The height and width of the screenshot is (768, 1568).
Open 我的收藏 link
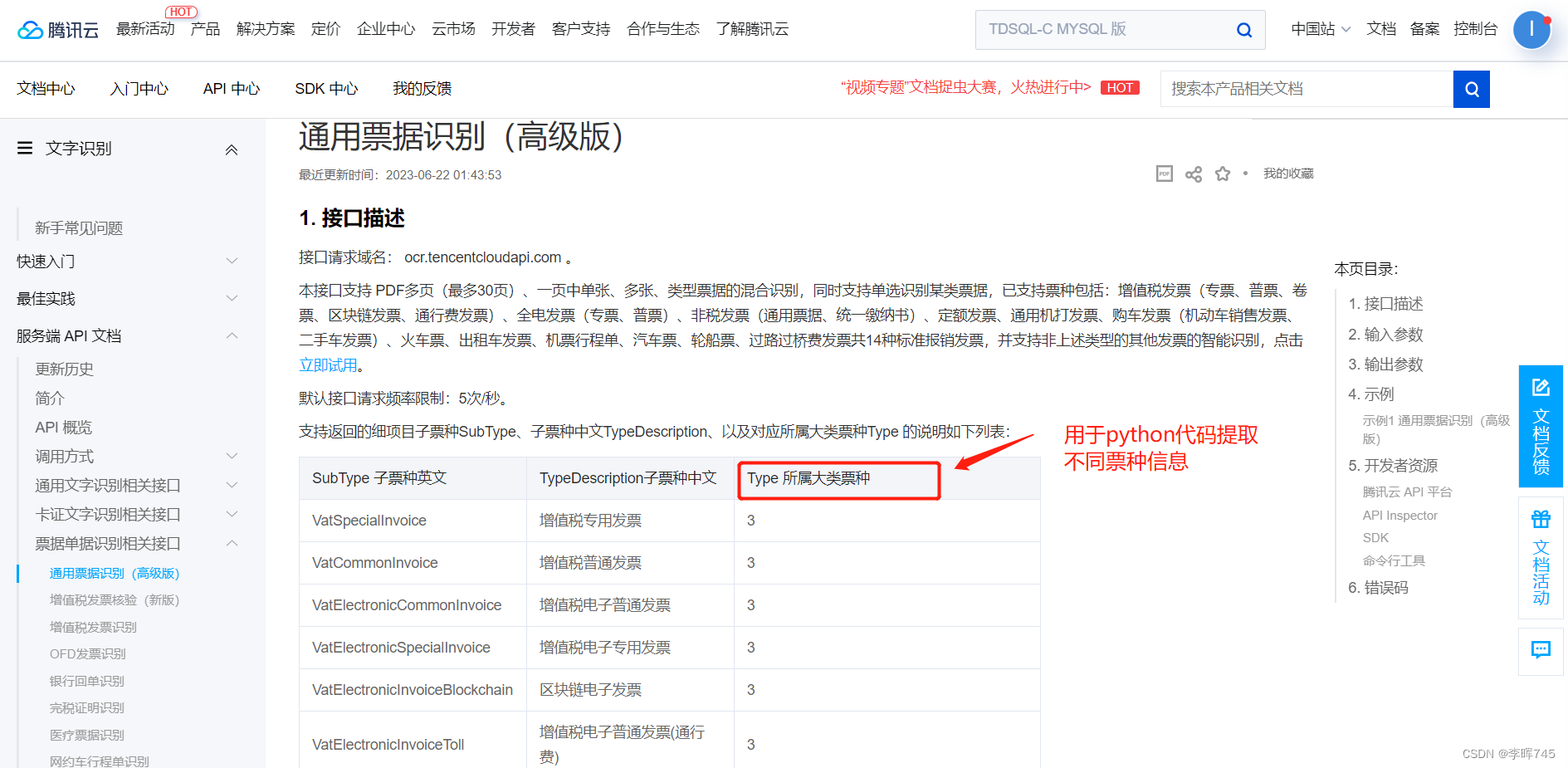(1288, 174)
